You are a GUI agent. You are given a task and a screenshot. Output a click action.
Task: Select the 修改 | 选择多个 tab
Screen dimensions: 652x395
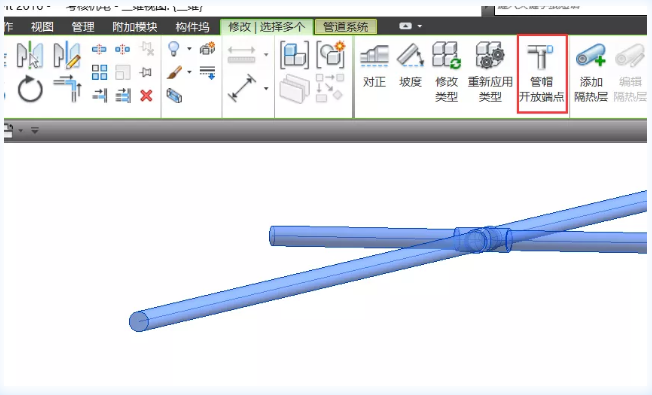(x=267, y=27)
